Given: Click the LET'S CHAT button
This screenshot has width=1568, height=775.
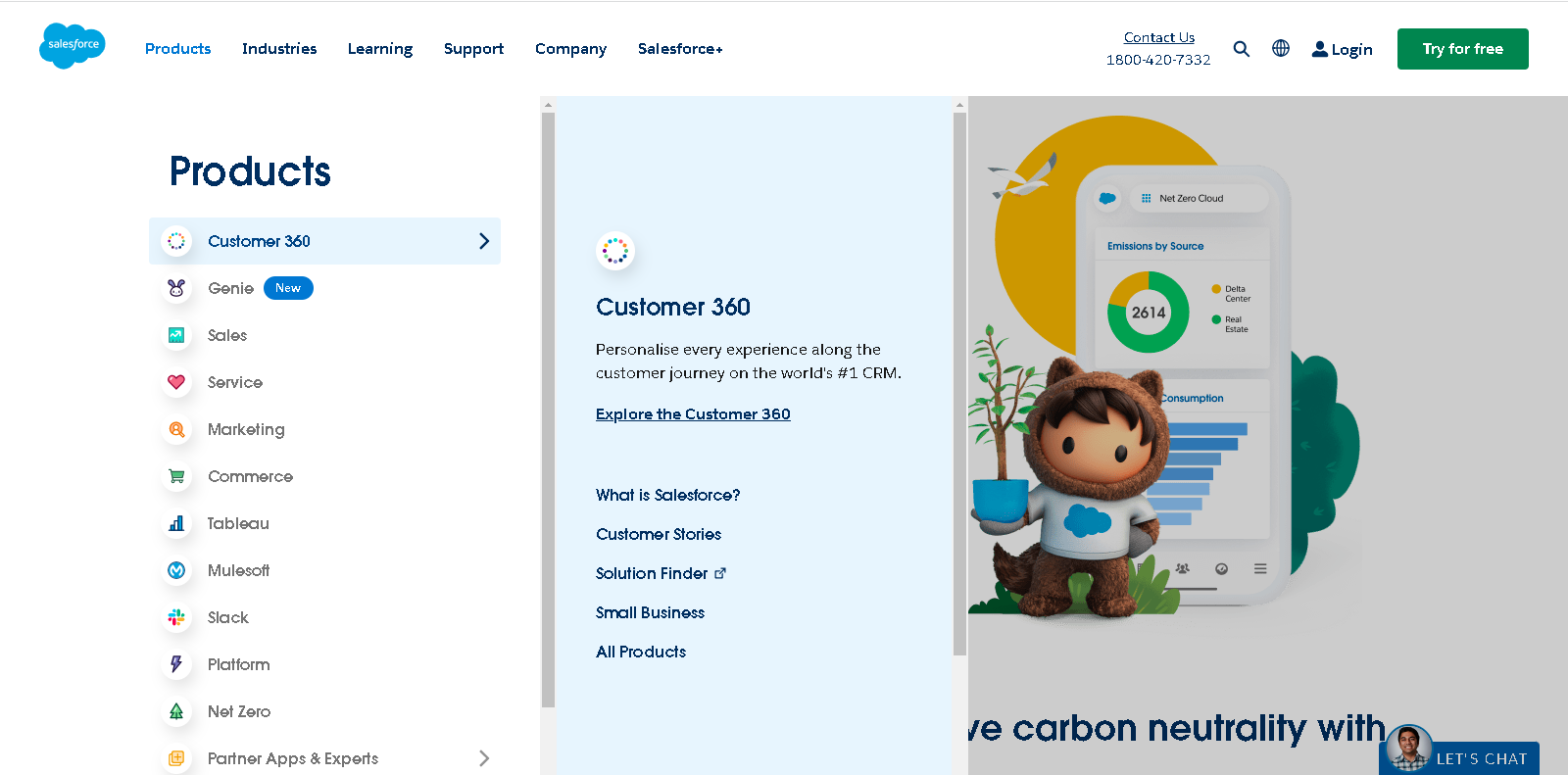Looking at the screenshot, I should [x=1460, y=758].
